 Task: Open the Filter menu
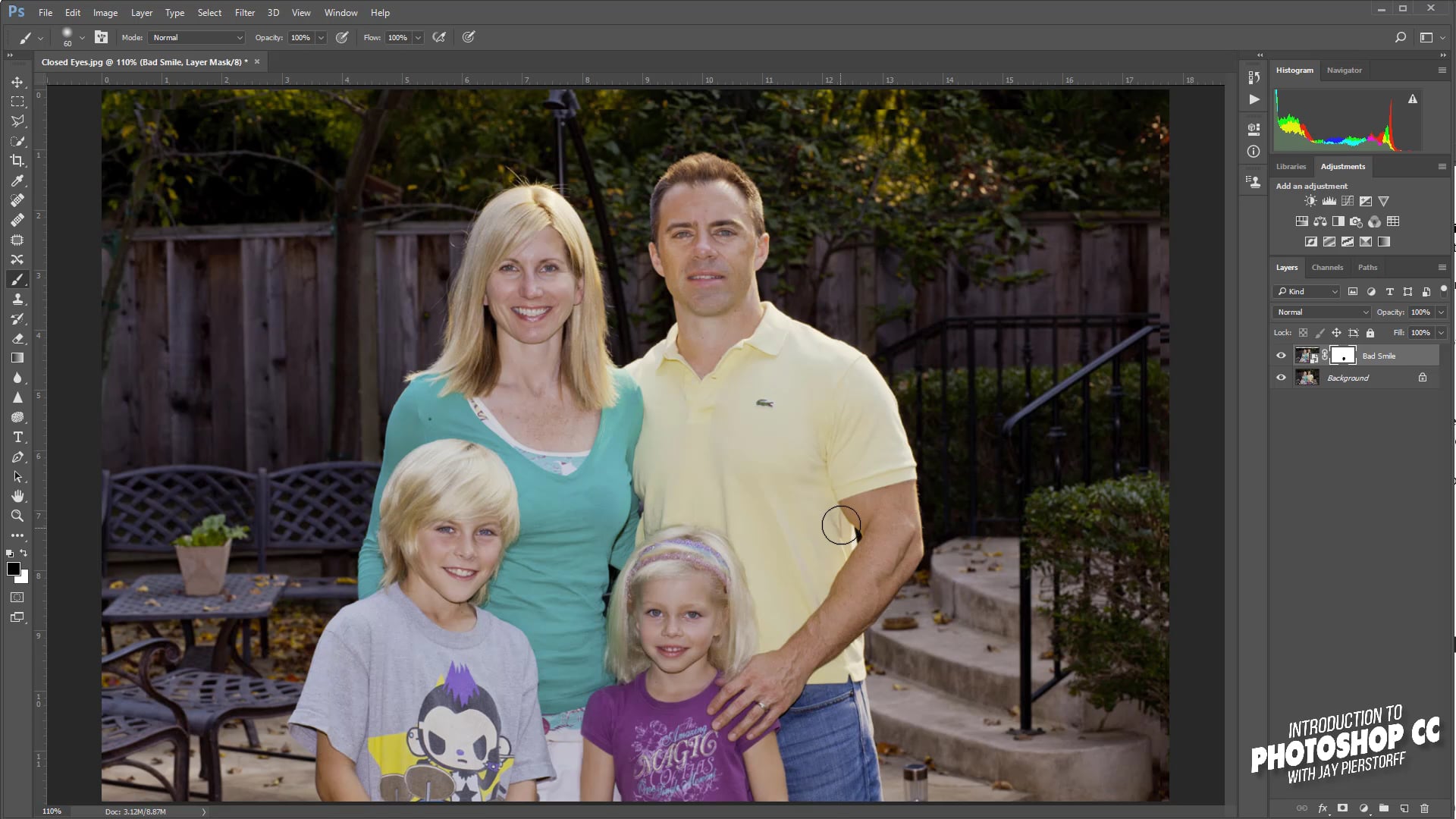[244, 13]
